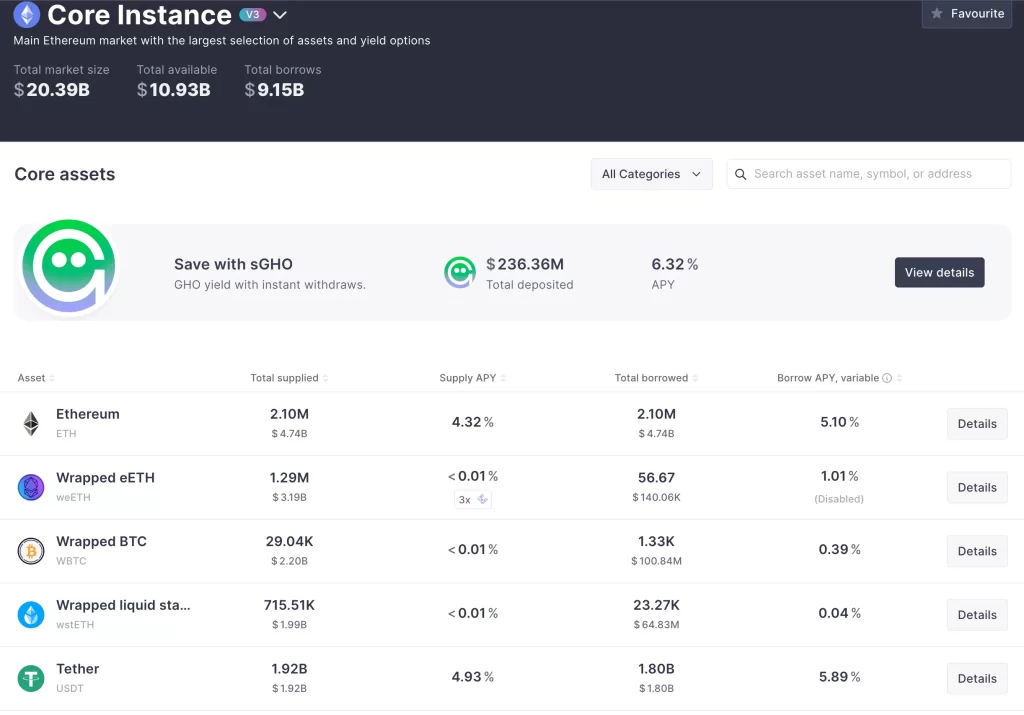The width and height of the screenshot is (1024, 715).
Task: Click Ethereum Borrow APY 5.10%
Action: [x=839, y=422]
